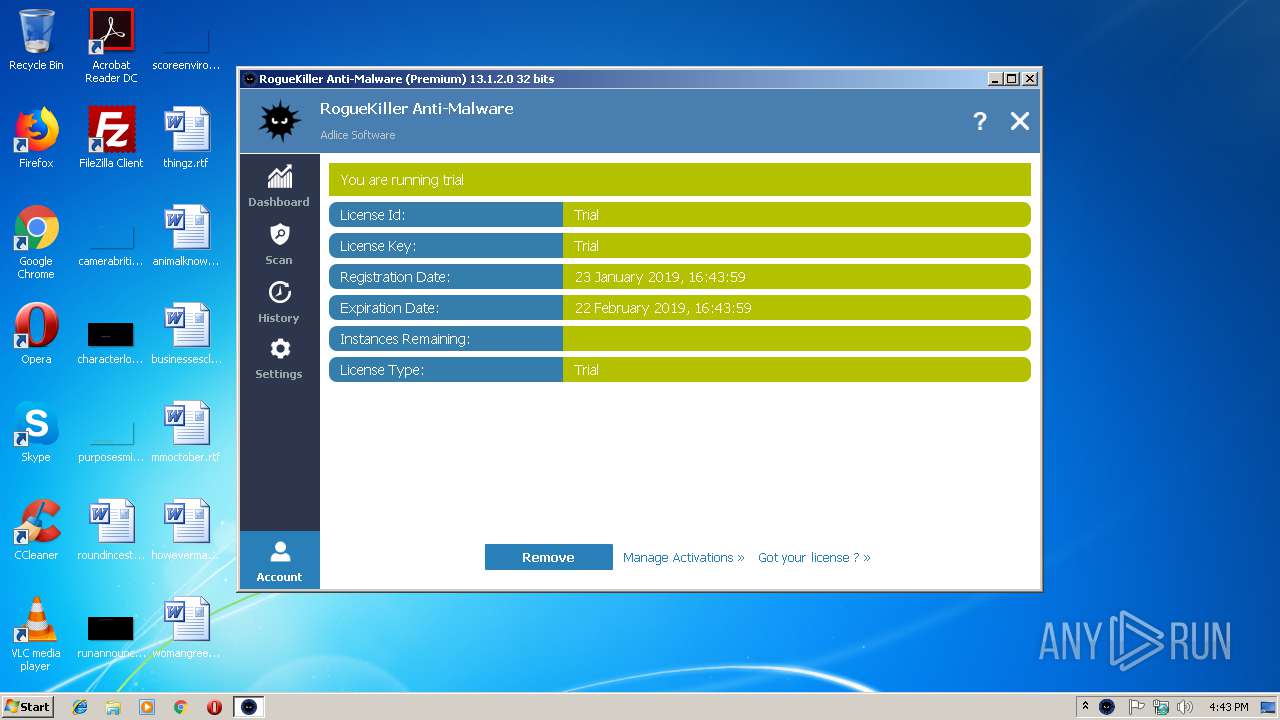This screenshot has height=720, width=1280.
Task: Click the 4:43 PM taskbar clock
Action: 1228,707
